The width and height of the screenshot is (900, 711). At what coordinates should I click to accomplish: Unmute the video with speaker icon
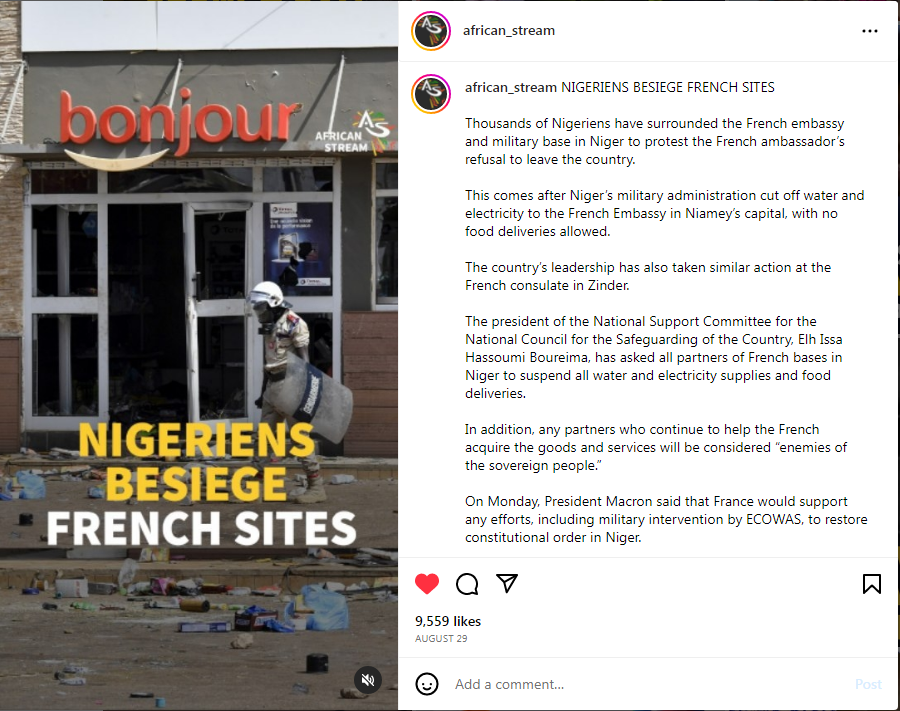(x=368, y=680)
